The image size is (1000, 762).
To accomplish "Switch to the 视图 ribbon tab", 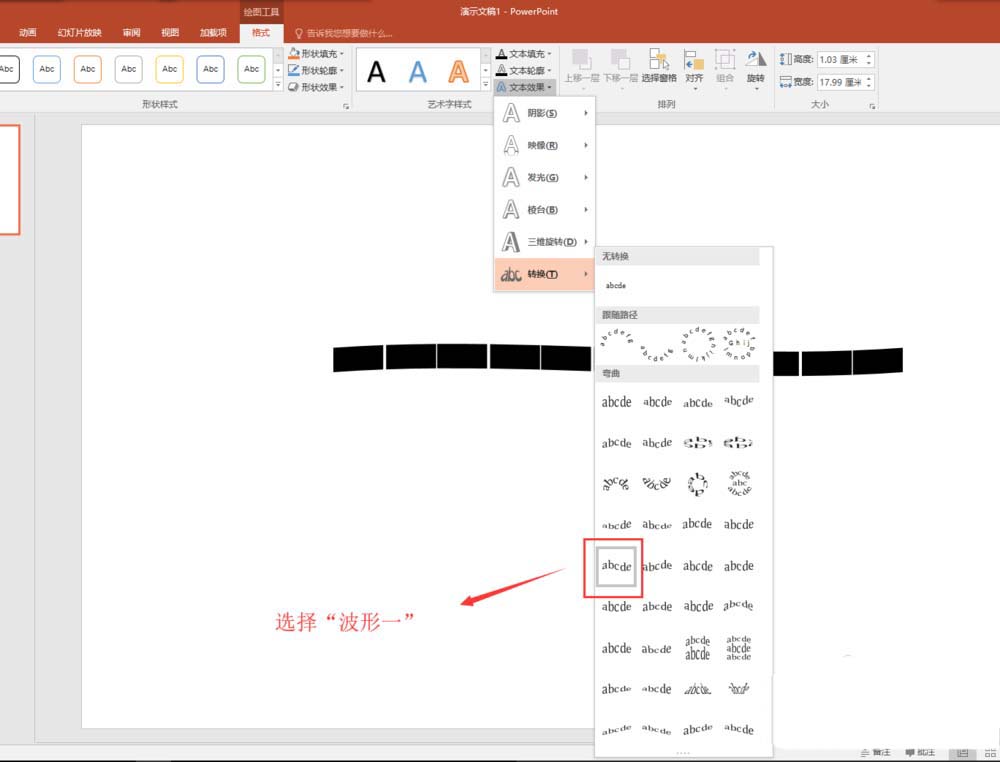I will tap(170, 32).
